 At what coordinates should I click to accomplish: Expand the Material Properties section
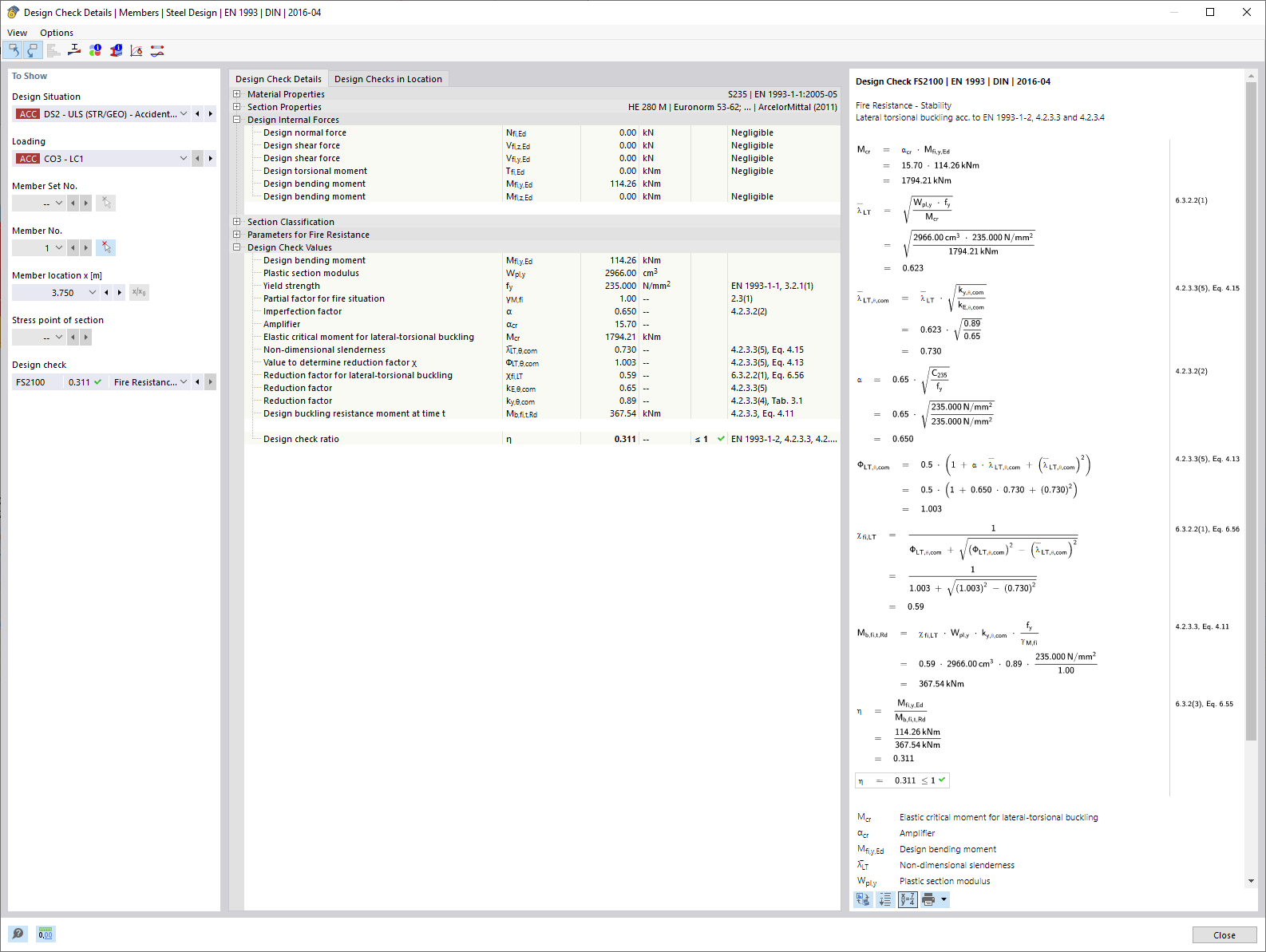[x=237, y=94]
